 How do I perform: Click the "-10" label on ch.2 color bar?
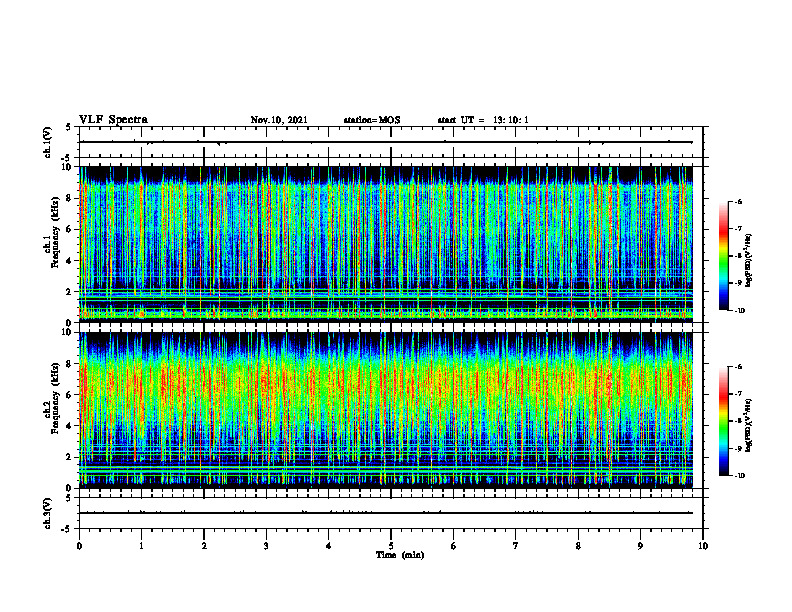(740, 476)
